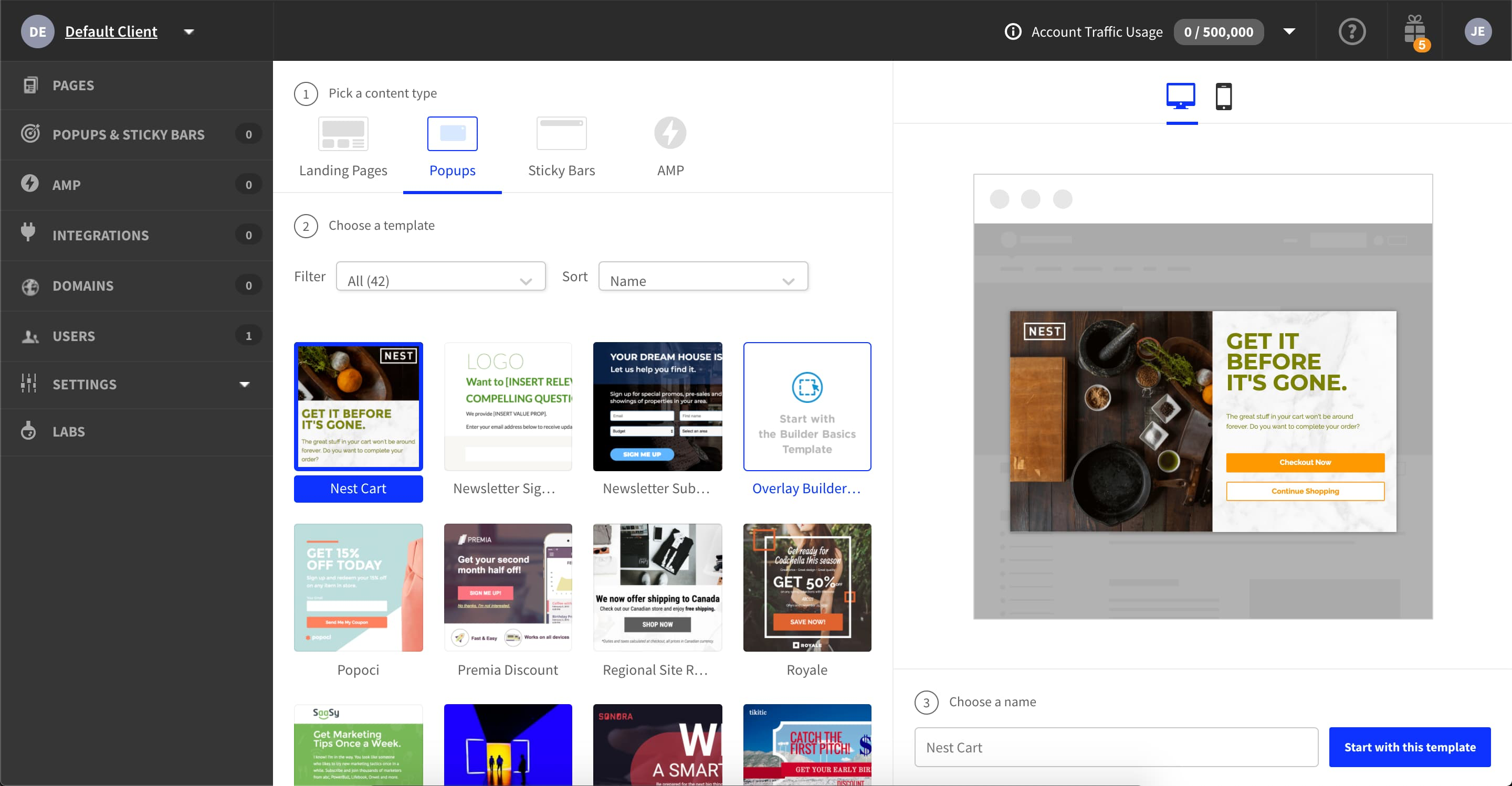Open the JE user avatar menu
Image resolution: width=1512 pixels, height=786 pixels.
[1477, 31]
